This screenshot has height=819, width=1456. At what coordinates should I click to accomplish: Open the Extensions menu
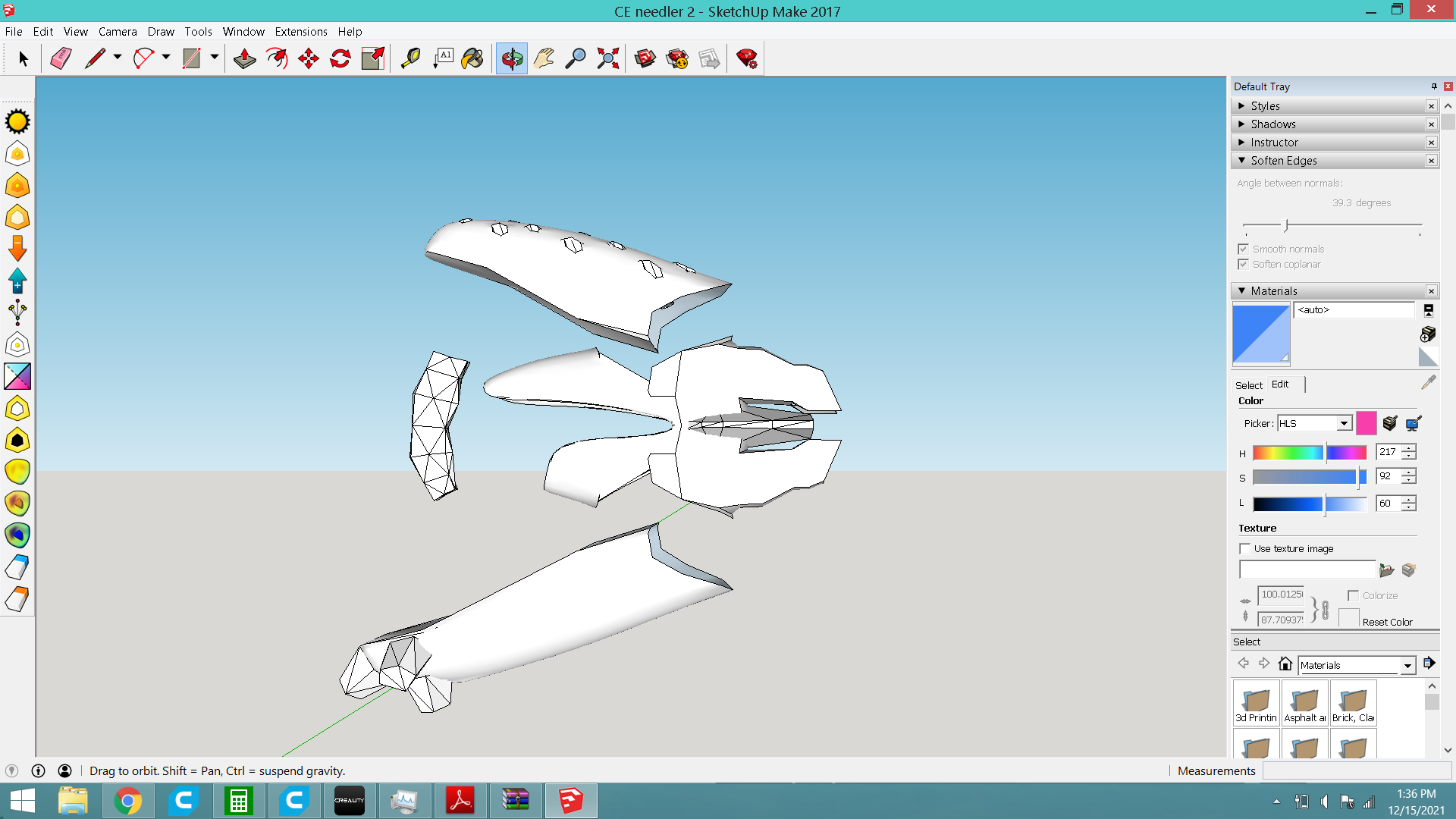pos(300,31)
